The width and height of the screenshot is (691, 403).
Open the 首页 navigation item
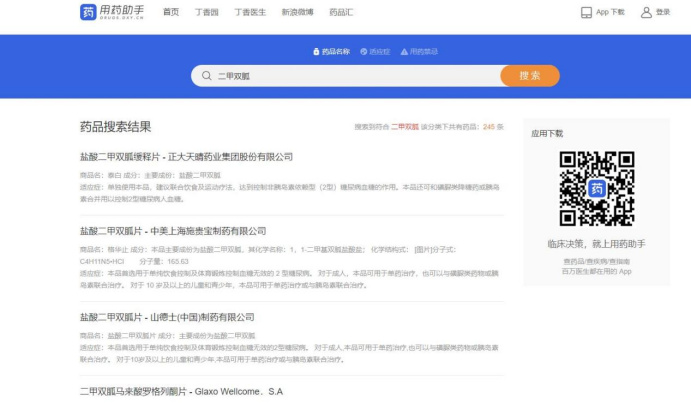[x=171, y=12]
